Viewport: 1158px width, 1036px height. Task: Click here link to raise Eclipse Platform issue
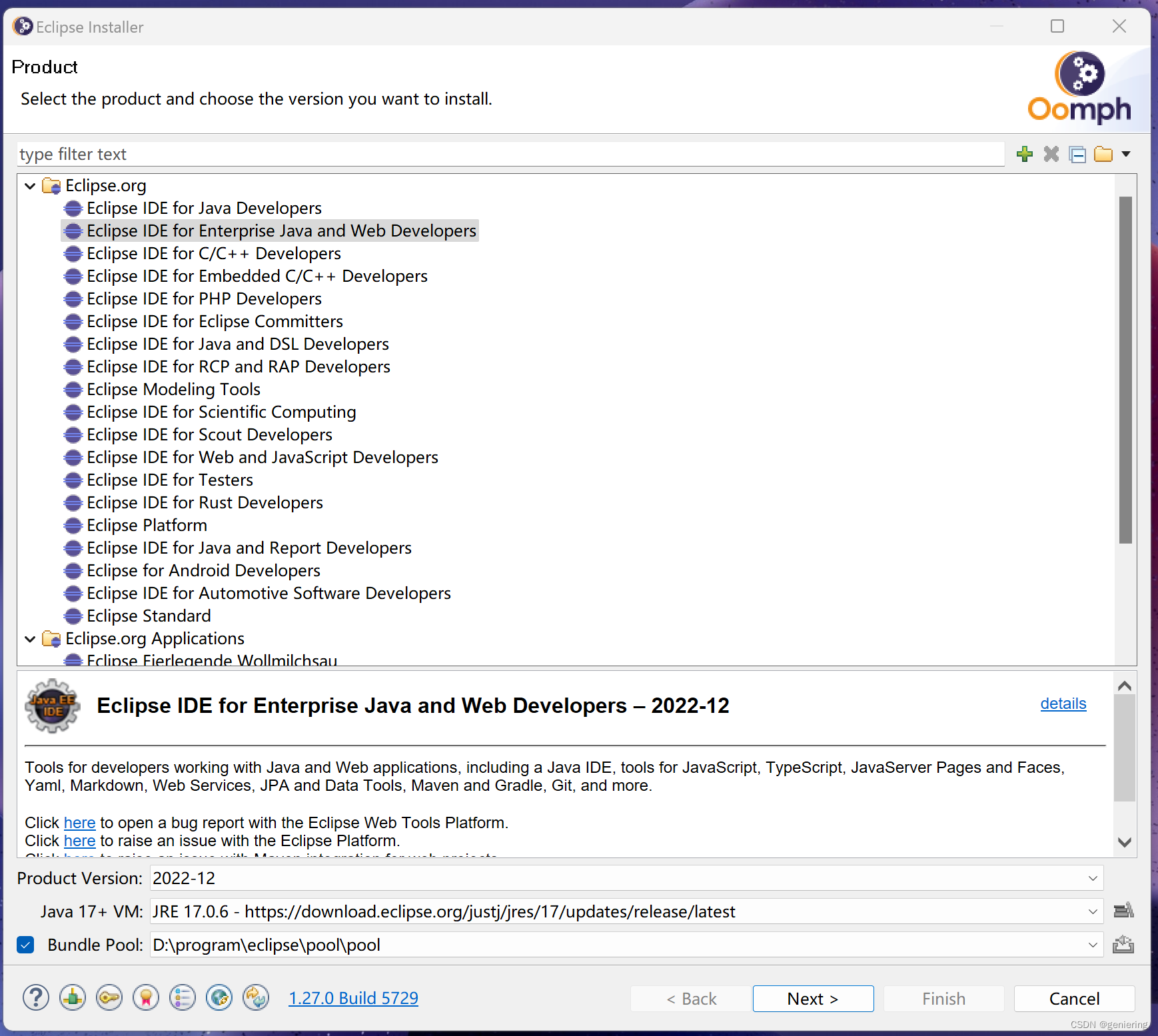click(x=80, y=841)
